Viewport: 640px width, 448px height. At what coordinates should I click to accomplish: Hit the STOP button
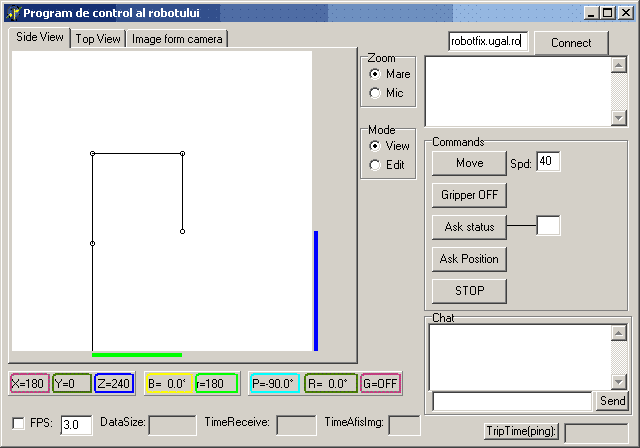click(469, 291)
